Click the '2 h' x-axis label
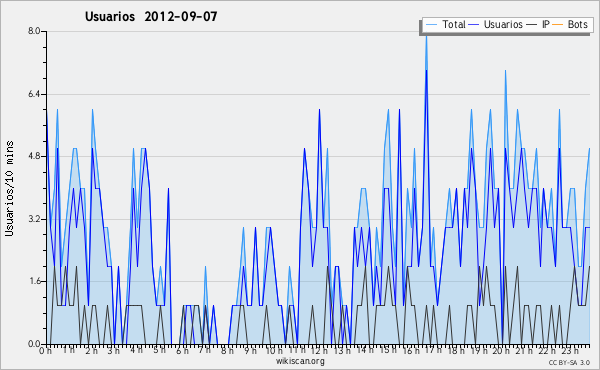600x370 pixels. (91, 351)
